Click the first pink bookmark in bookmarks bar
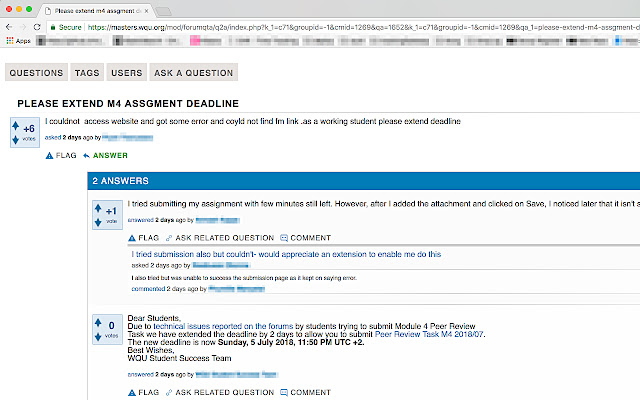The image size is (640, 400). (206, 41)
